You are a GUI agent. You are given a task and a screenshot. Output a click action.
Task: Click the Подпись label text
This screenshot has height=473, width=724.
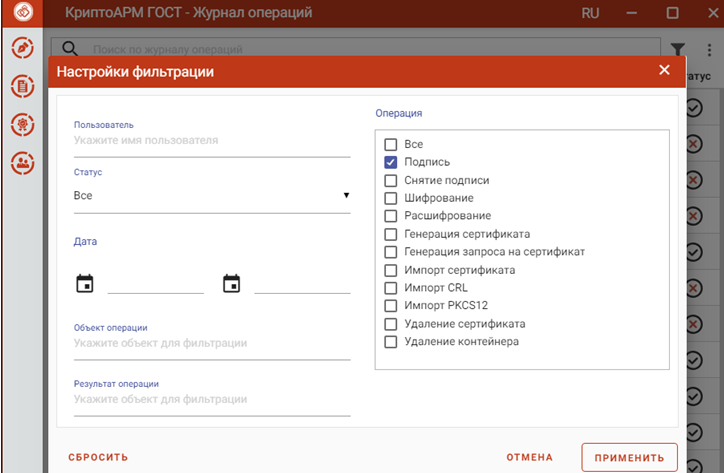click(427, 162)
